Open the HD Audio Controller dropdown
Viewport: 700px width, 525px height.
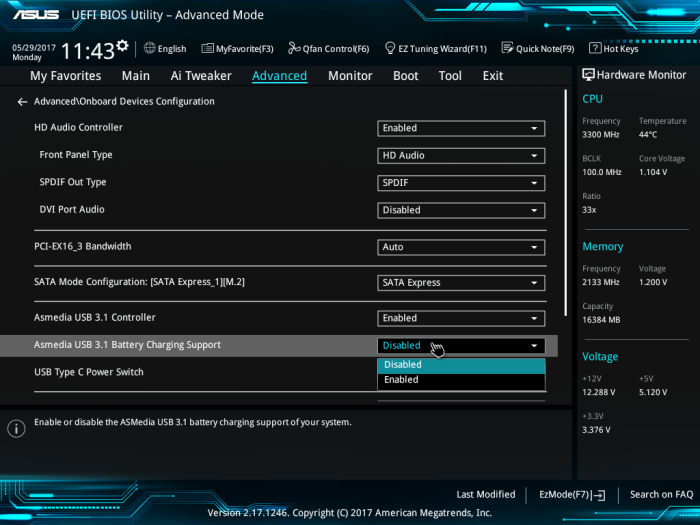coord(461,128)
